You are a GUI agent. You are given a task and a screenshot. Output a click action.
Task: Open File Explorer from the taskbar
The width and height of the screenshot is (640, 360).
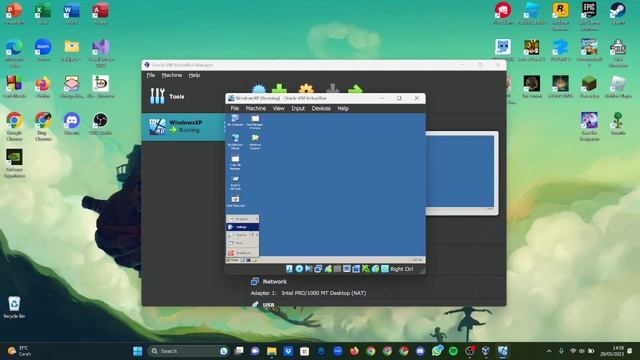271,351
